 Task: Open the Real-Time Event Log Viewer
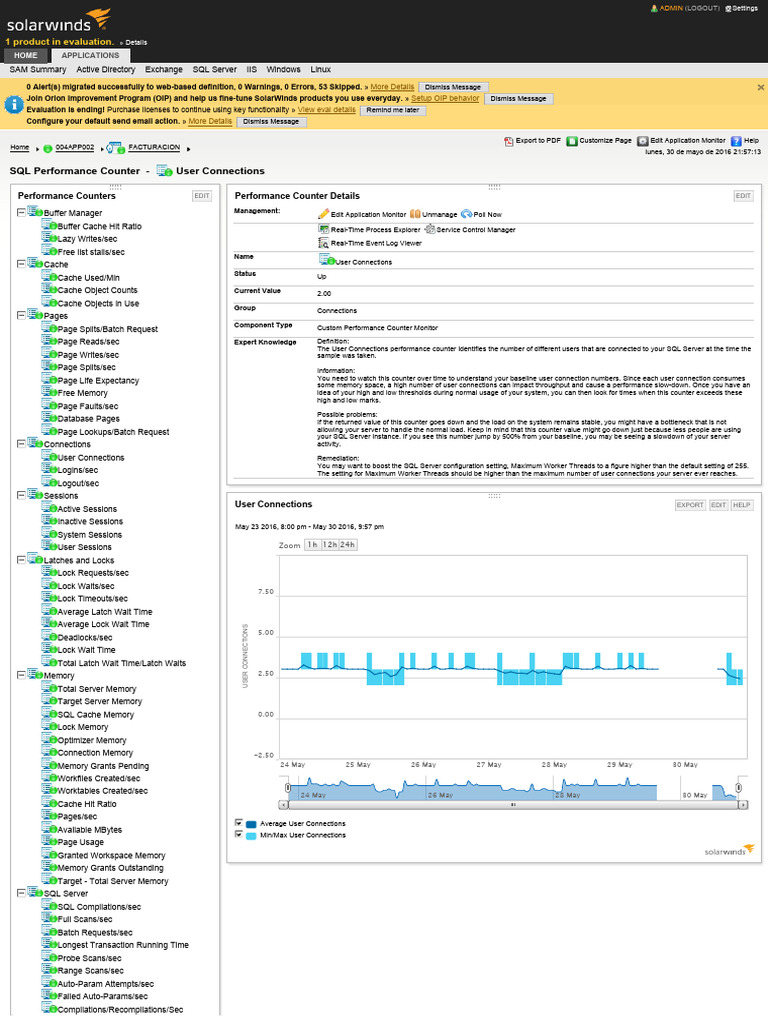click(x=324, y=243)
